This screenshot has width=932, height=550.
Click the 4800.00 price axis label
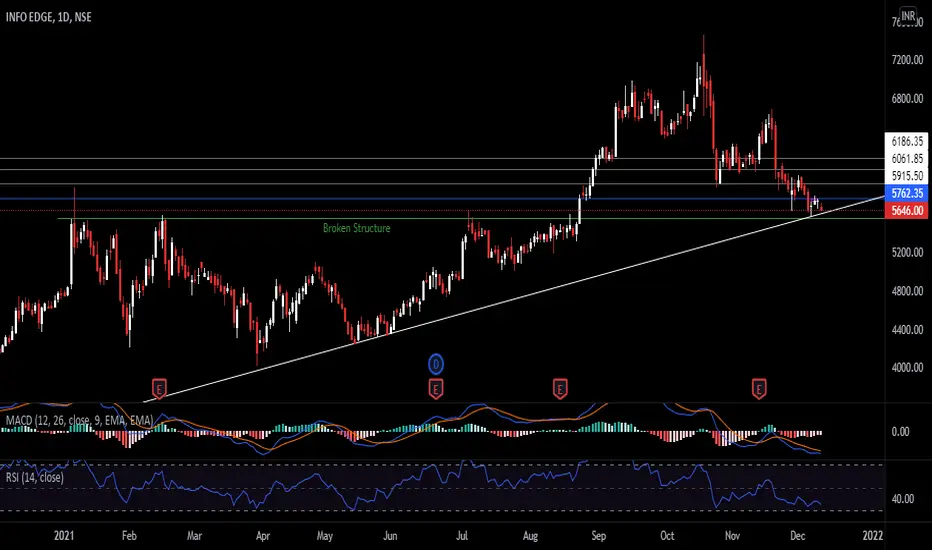click(907, 291)
